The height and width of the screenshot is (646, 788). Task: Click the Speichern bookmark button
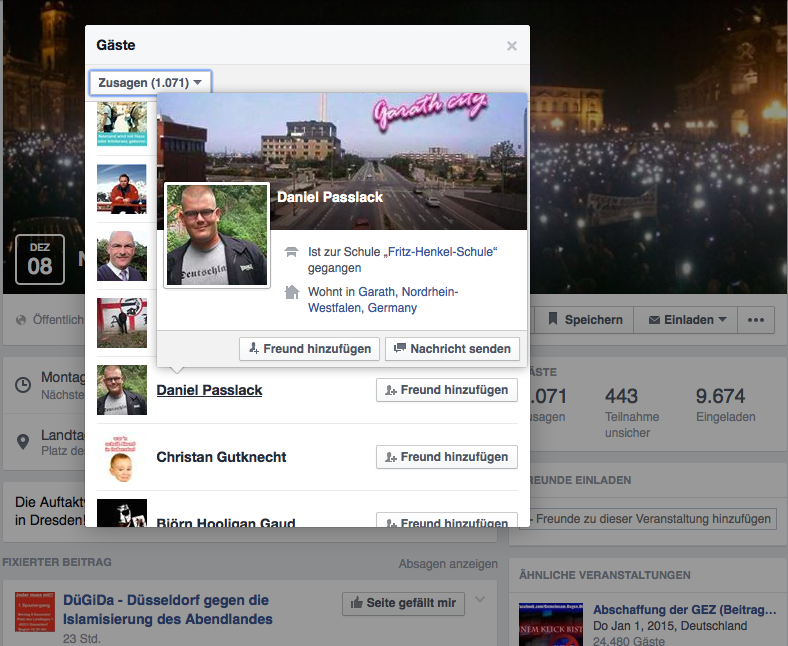pos(585,320)
